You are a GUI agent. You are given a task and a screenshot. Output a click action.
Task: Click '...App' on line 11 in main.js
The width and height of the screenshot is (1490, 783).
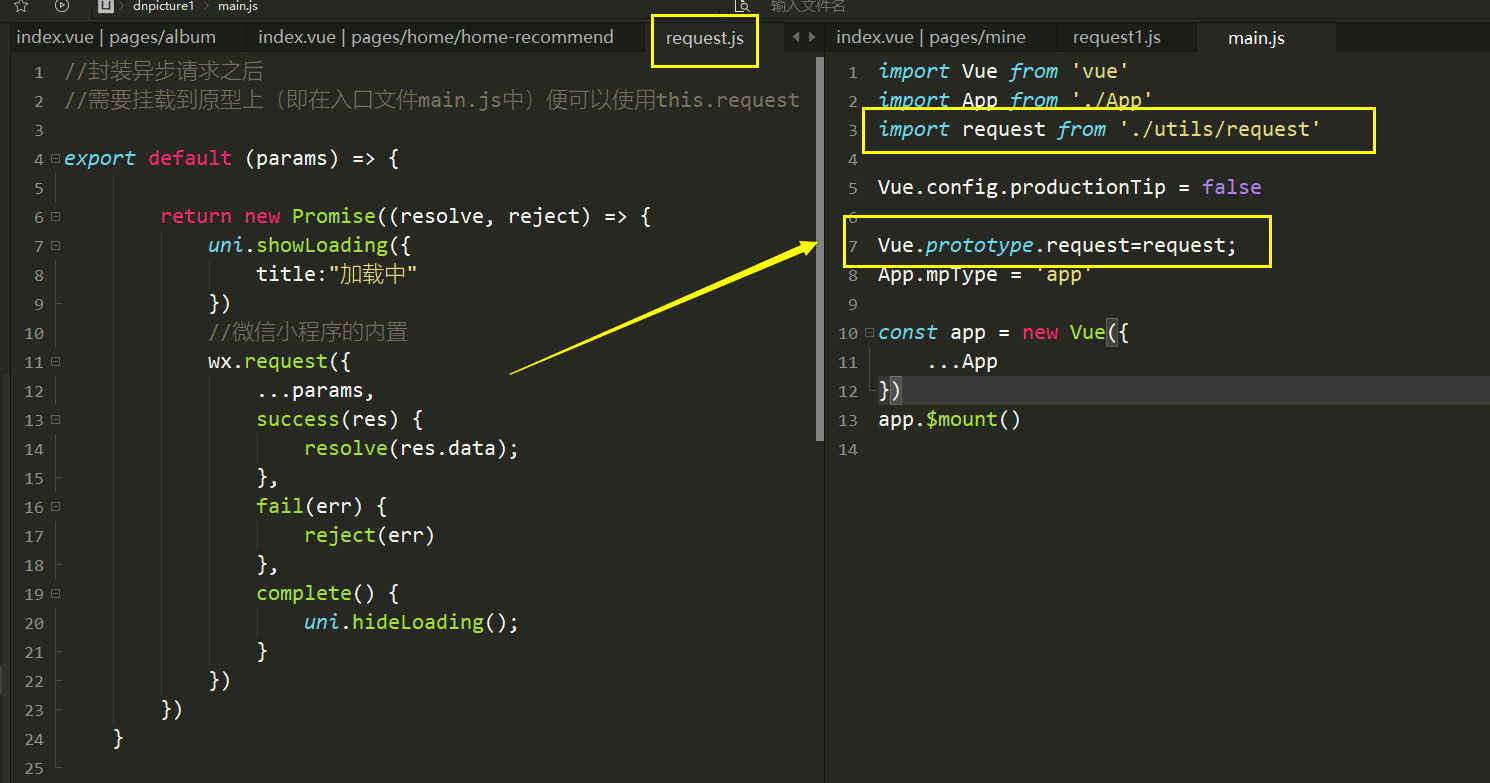[962, 361]
